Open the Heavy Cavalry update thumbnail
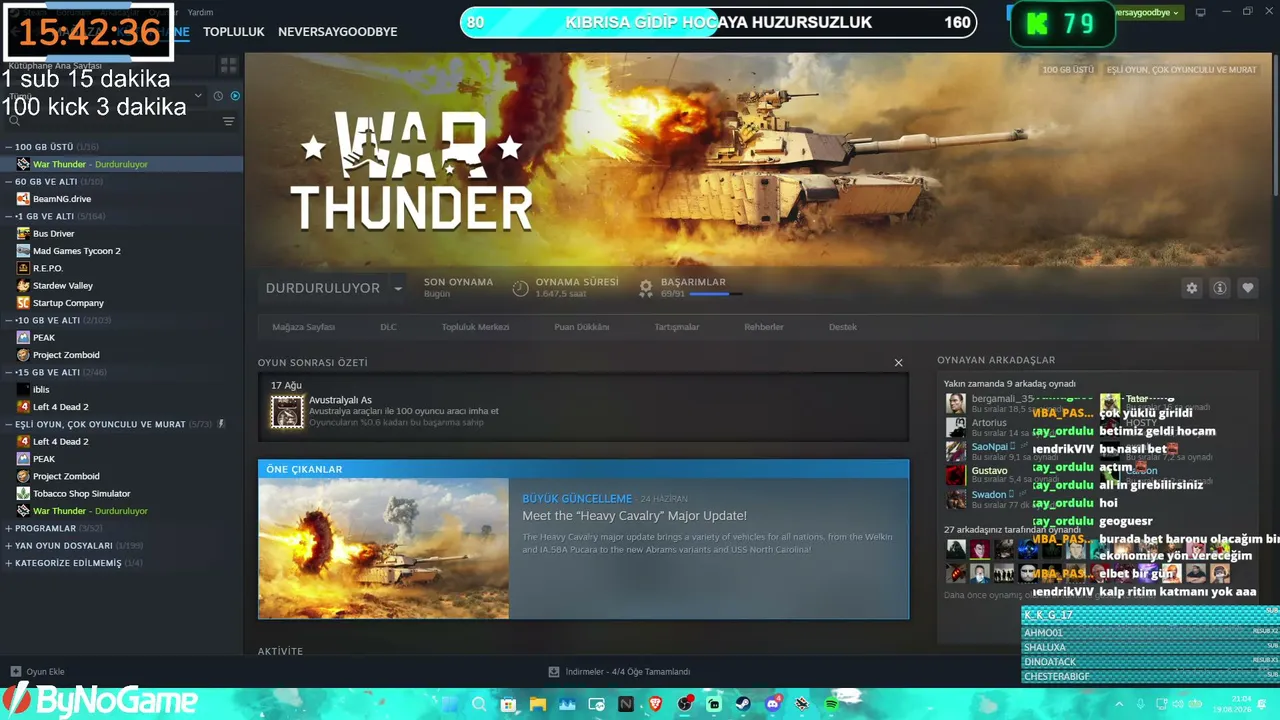Screen dimensions: 1280x720 [383, 548]
